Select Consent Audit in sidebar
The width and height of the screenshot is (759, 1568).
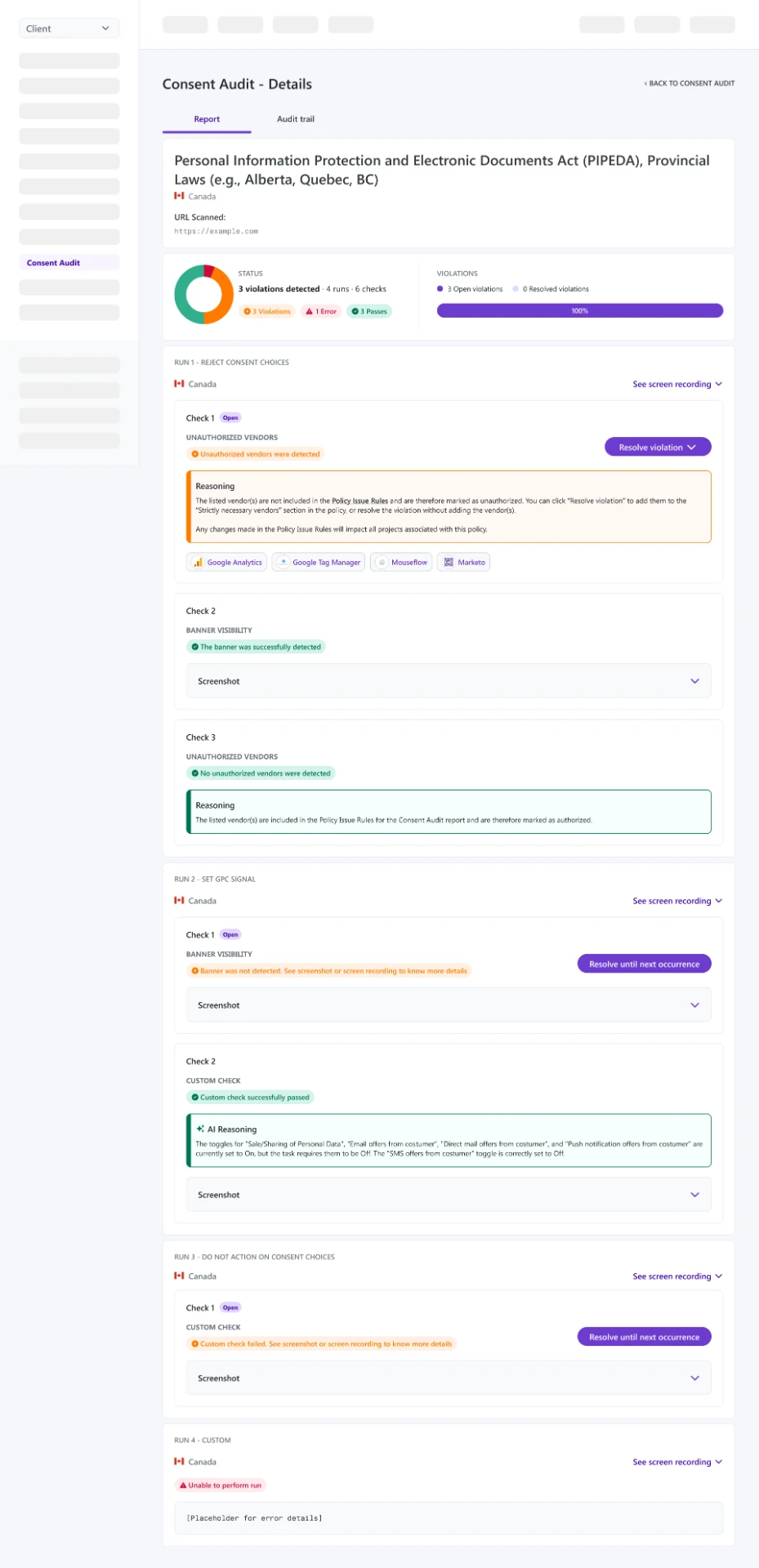click(69, 263)
